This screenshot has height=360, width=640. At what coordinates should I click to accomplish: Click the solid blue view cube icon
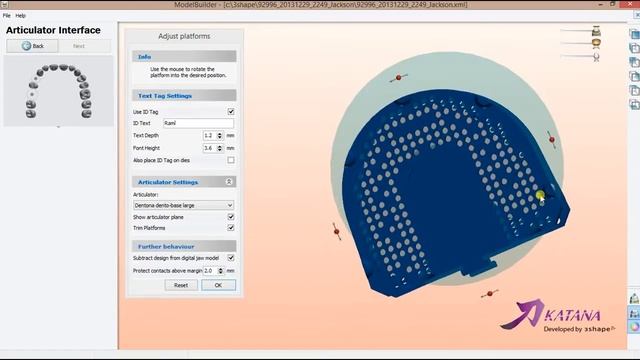[x=634, y=34]
